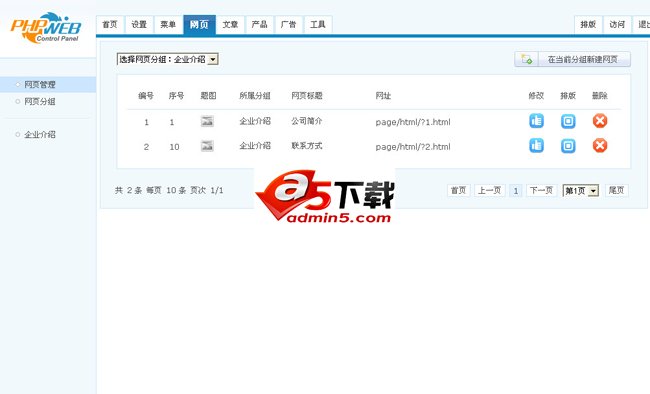650x394 pixels.
Task: Open the 选择网页分组 dropdown
Action: (x=167, y=59)
